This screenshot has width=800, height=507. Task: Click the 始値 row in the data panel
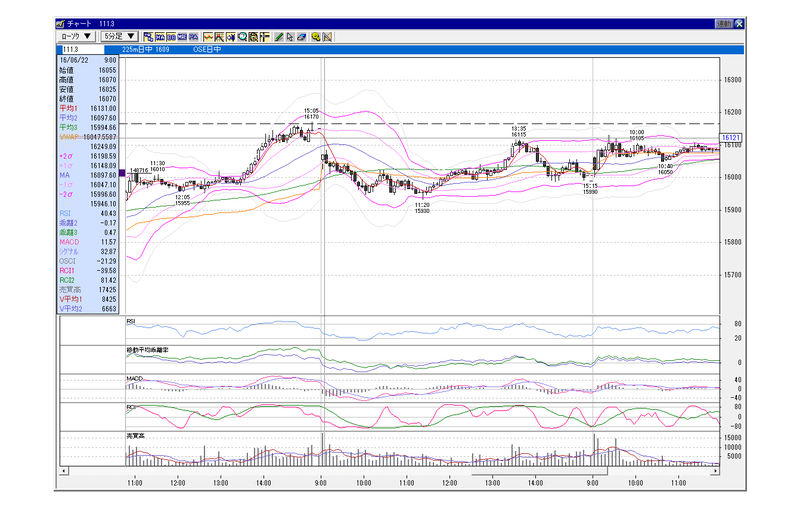click(88, 70)
